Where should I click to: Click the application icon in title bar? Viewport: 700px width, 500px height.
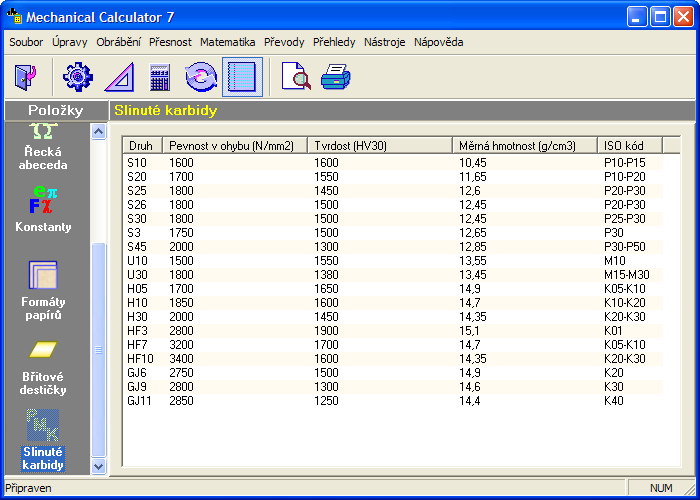(14, 16)
